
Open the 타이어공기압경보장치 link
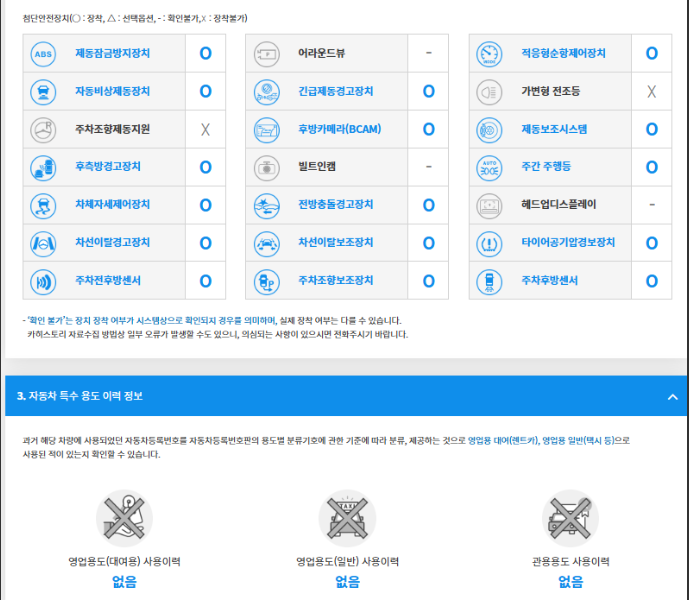568,242
